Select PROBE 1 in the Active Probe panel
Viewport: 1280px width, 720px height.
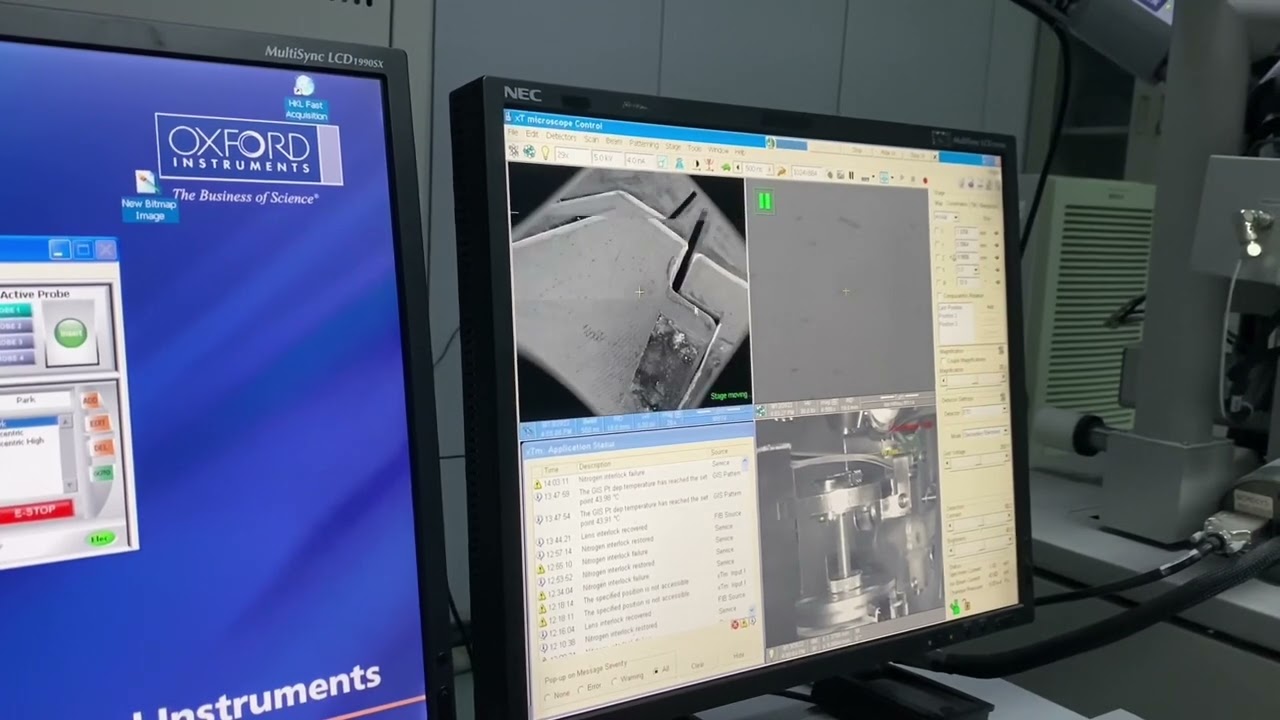[x=15, y=309]
